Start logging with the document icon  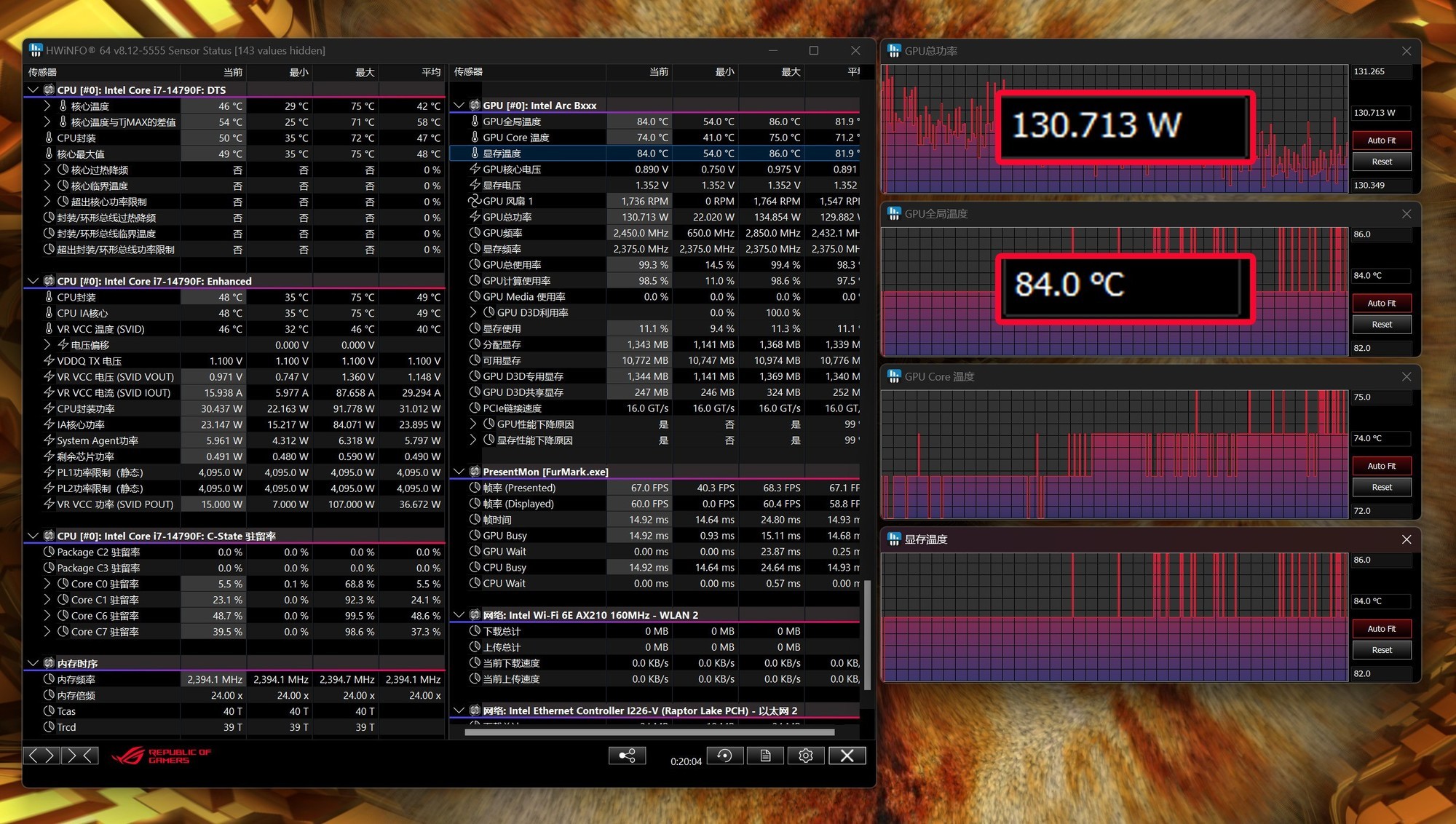(765, 756)
